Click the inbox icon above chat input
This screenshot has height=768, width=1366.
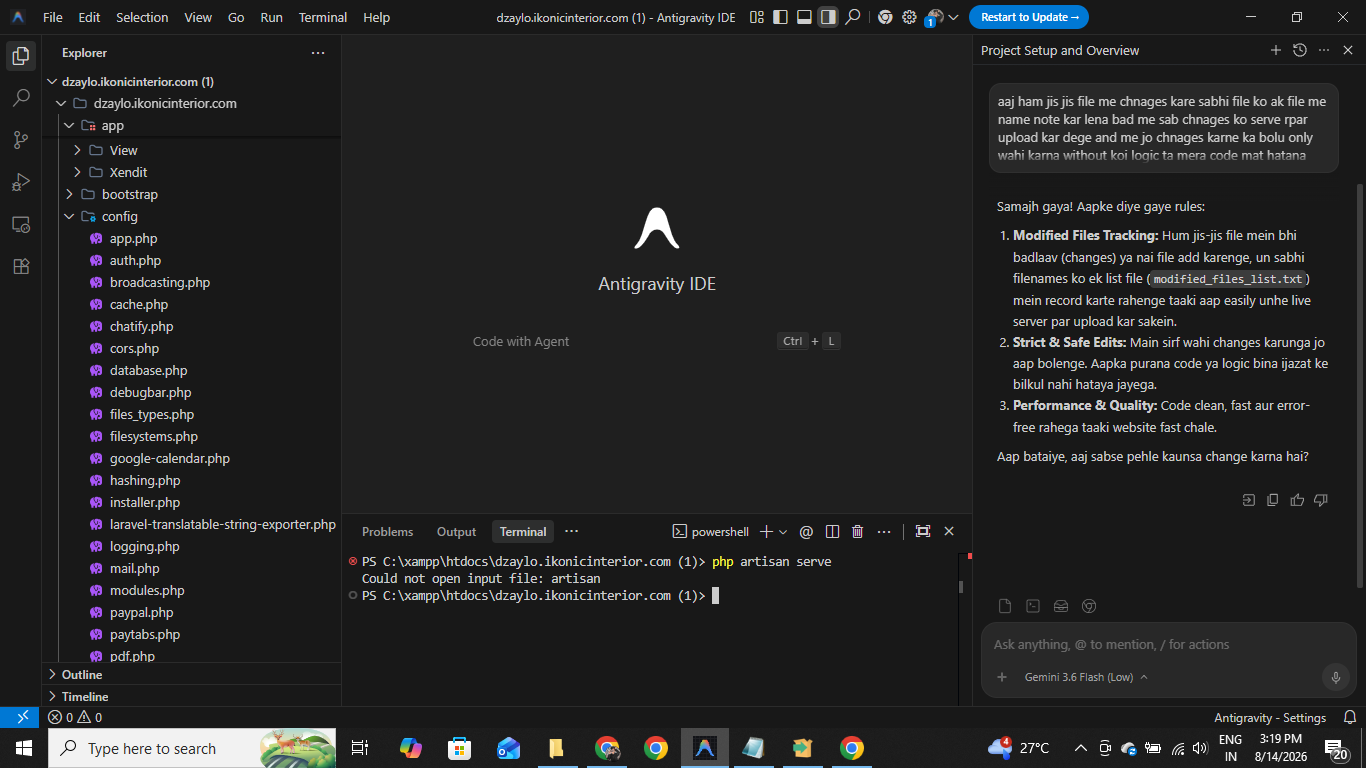point(1061,606)
